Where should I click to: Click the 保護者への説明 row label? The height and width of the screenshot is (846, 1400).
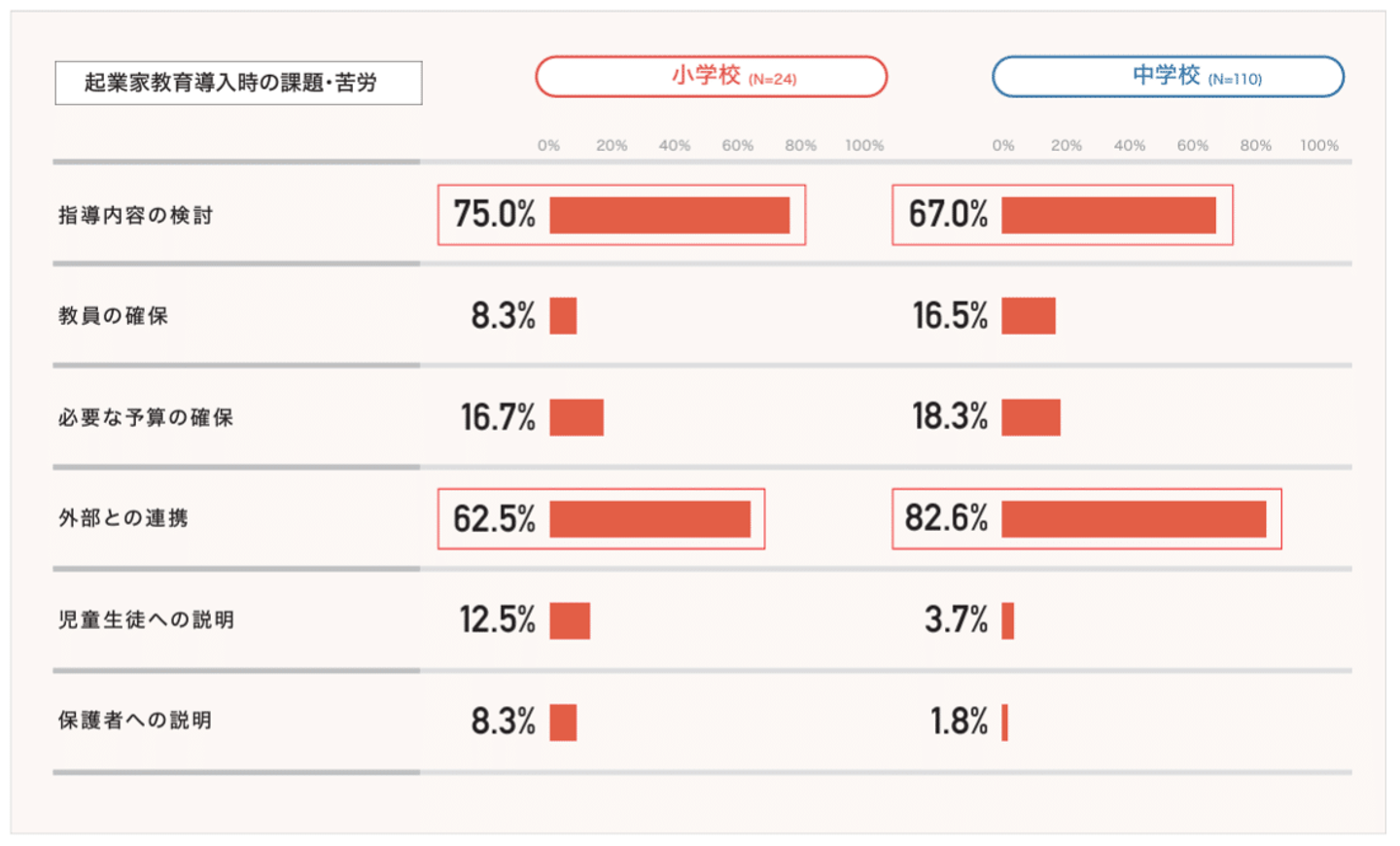click(135, 721)
